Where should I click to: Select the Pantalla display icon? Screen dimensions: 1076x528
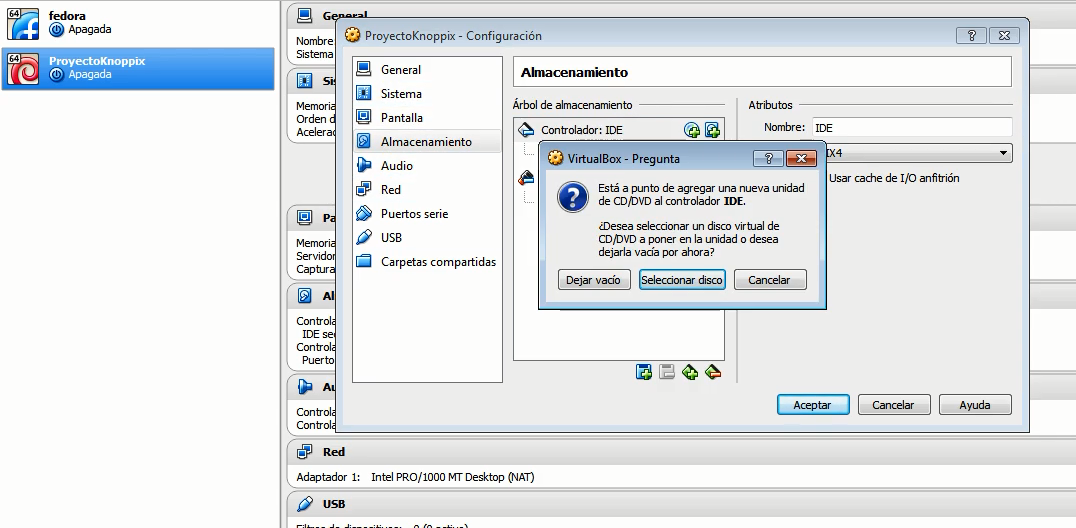[x=364, y=117]
